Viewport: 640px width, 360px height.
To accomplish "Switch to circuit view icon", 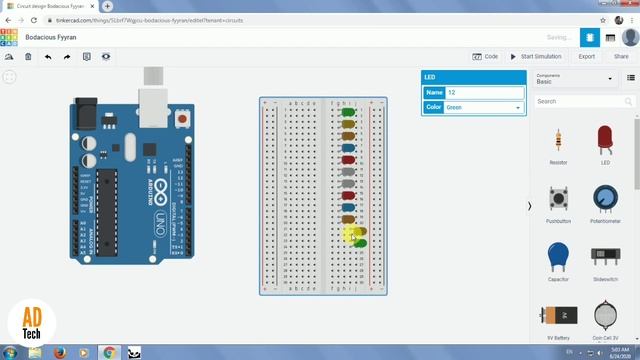I will click(590, 38).
